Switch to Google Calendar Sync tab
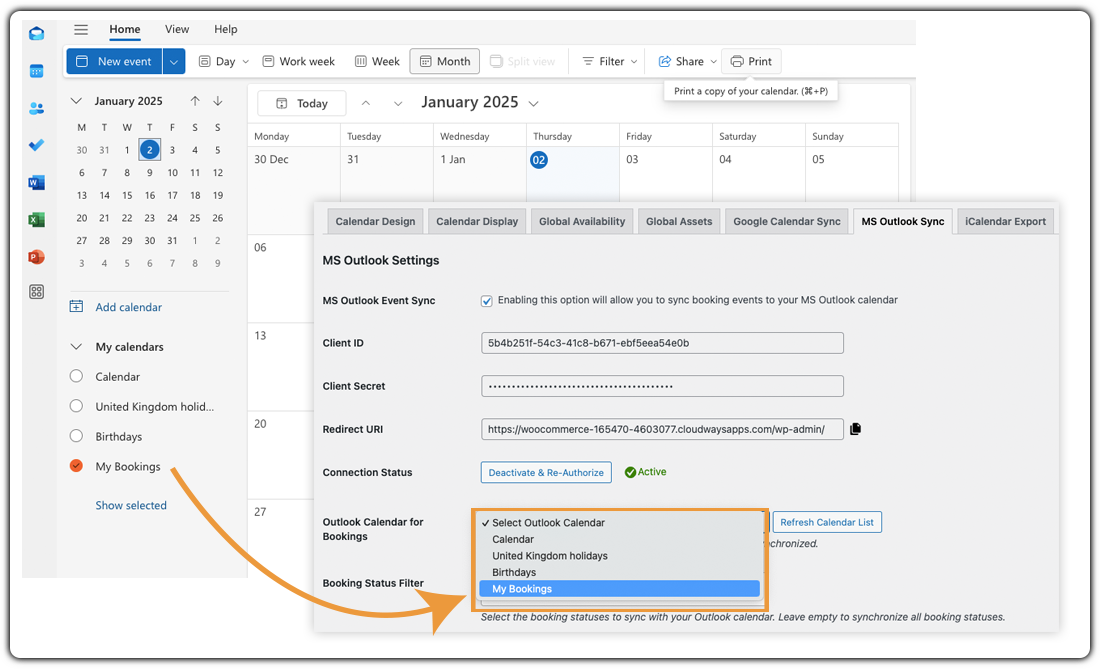This screenshot has height=669, width=1100. 786,222
